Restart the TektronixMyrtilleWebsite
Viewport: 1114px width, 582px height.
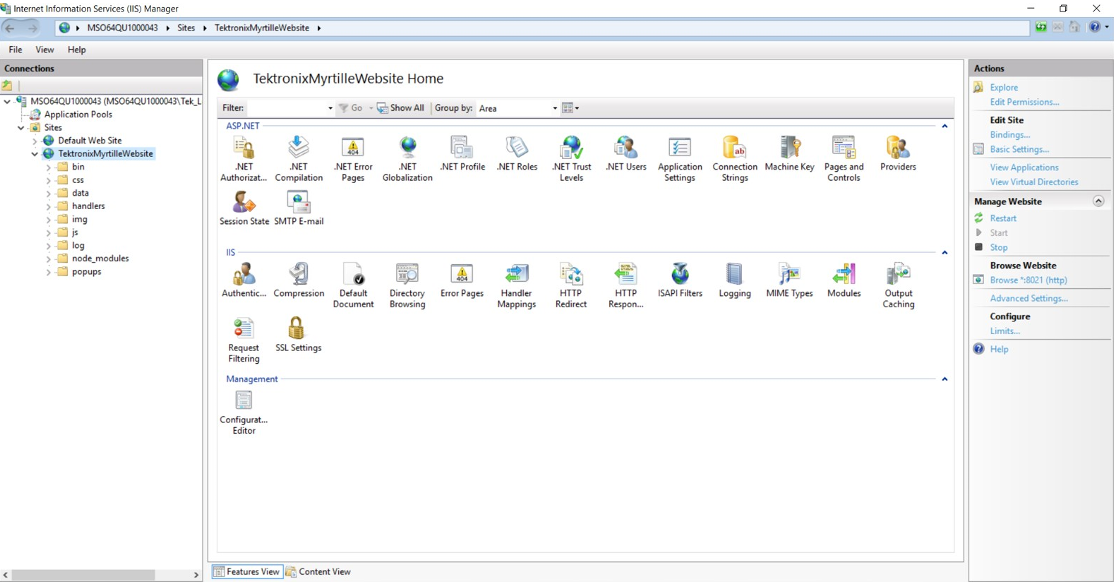1003,217
